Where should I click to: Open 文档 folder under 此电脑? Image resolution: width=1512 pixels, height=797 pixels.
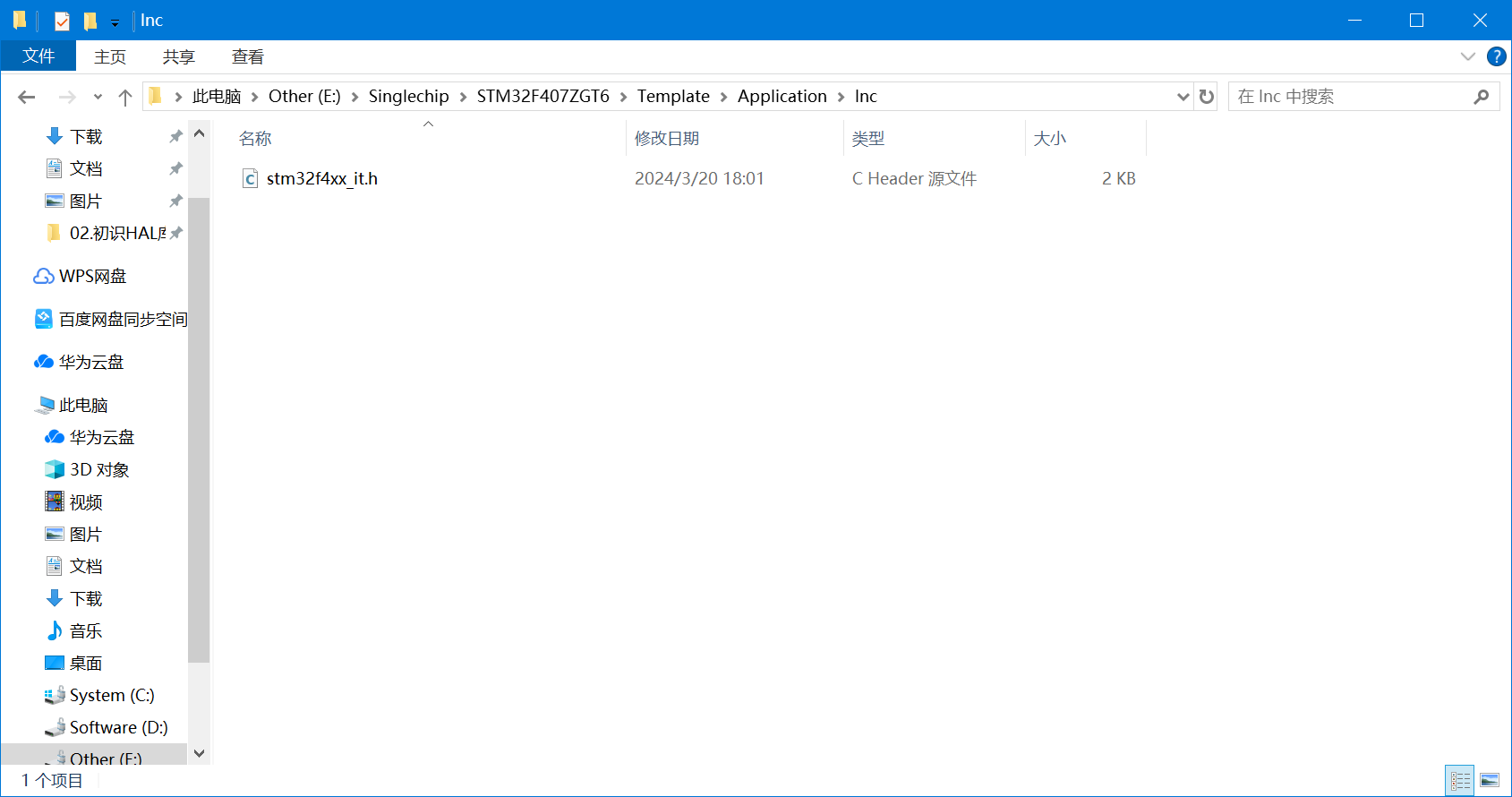click(x=86, y=566)
